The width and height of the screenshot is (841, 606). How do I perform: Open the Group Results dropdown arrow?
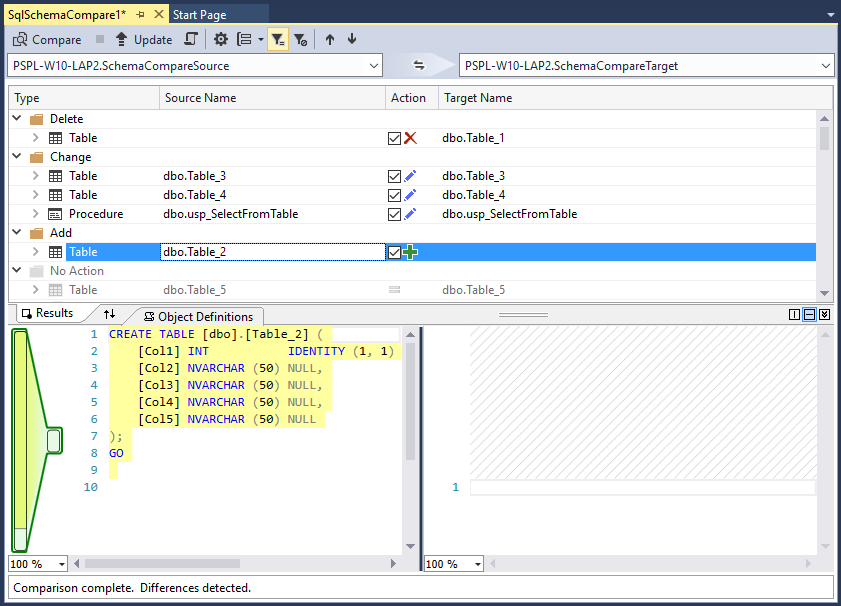[261, 39]
